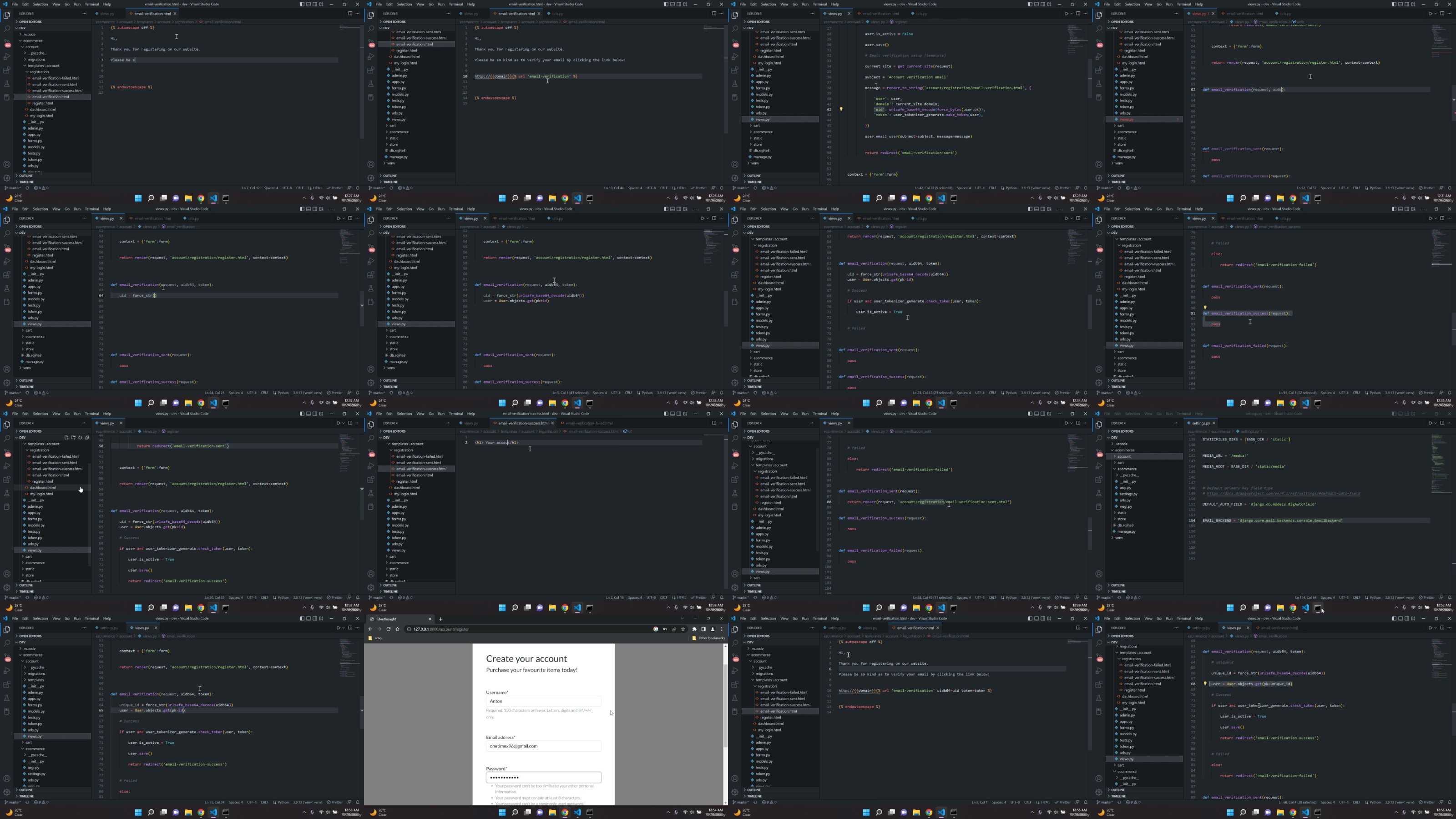Toggle the bottom panel layout icon
Screen dimensions: 1456x819
[308, 4]
